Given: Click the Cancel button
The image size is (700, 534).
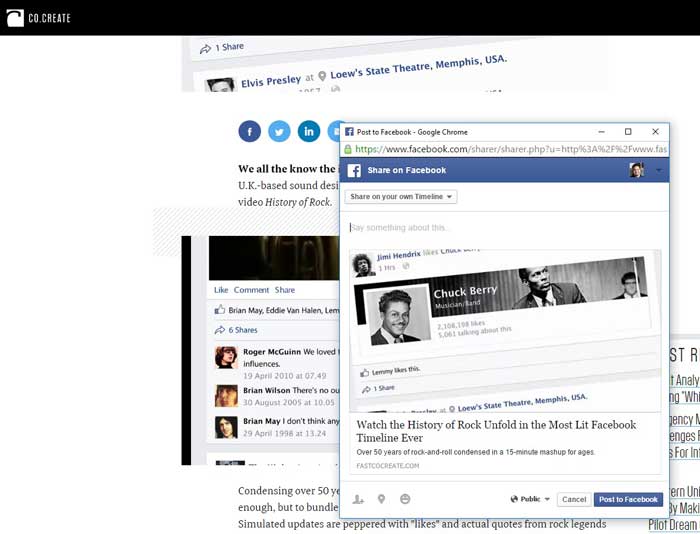Looking at the screenshot, I should tap(574, 499).
